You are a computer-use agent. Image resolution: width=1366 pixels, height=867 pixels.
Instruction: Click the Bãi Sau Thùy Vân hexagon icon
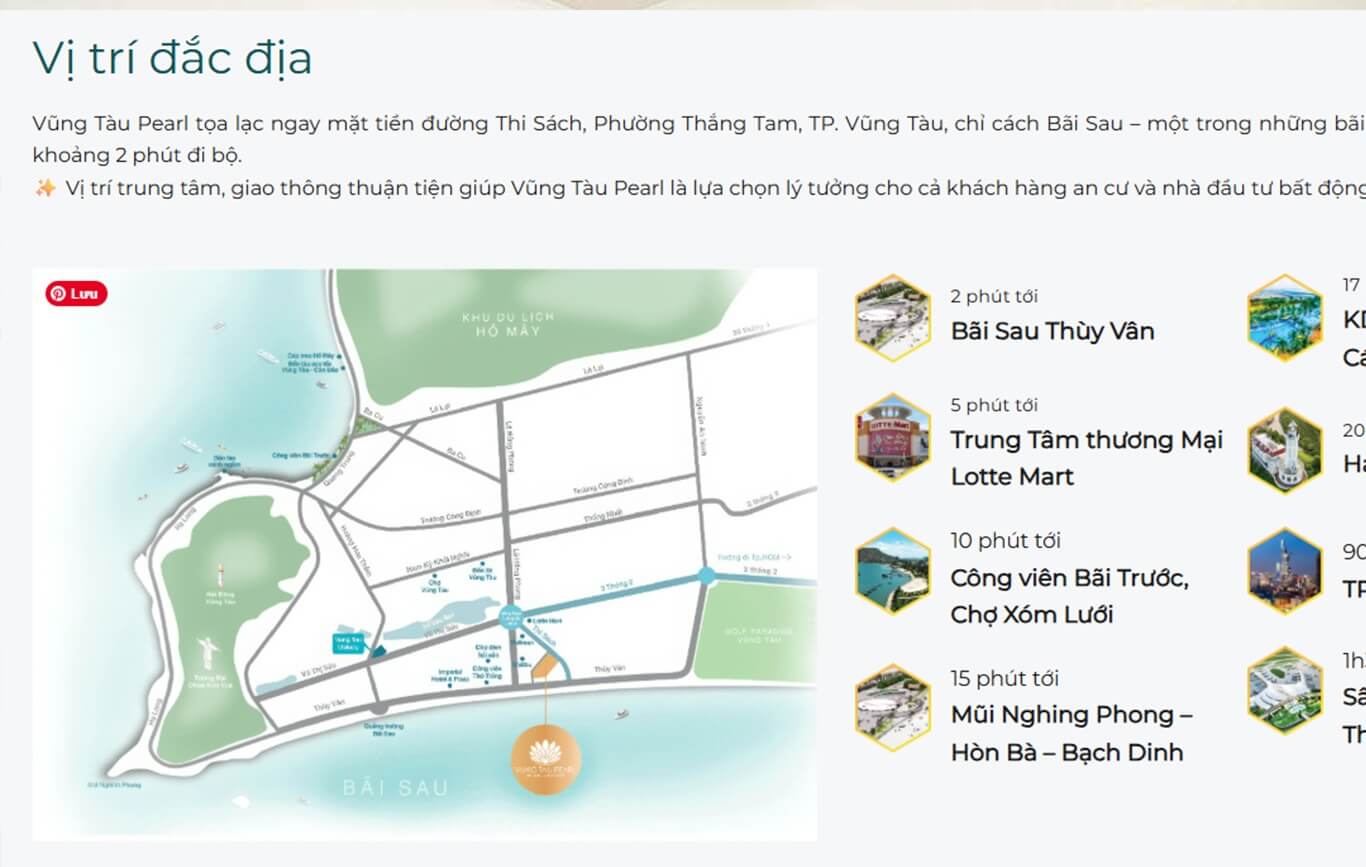pos(893,318)
